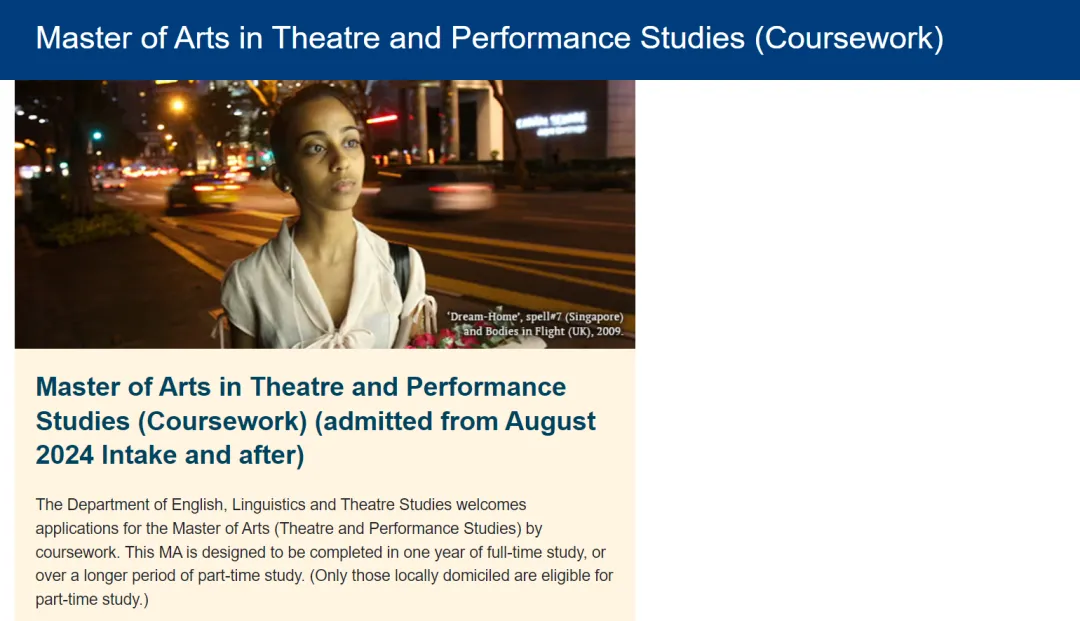
Task: Open the hero photo of the woman
Action: point(325,214)
